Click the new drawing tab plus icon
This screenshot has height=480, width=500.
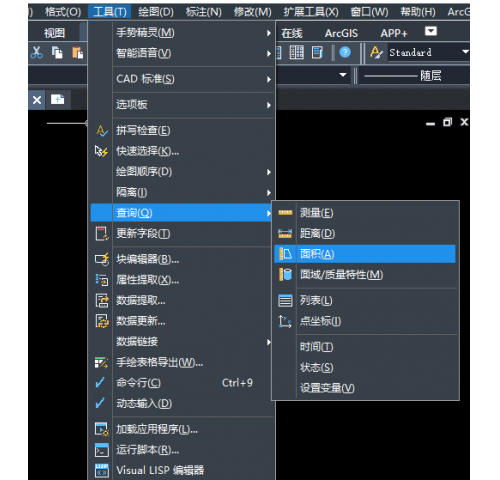[x=57, y=99]
